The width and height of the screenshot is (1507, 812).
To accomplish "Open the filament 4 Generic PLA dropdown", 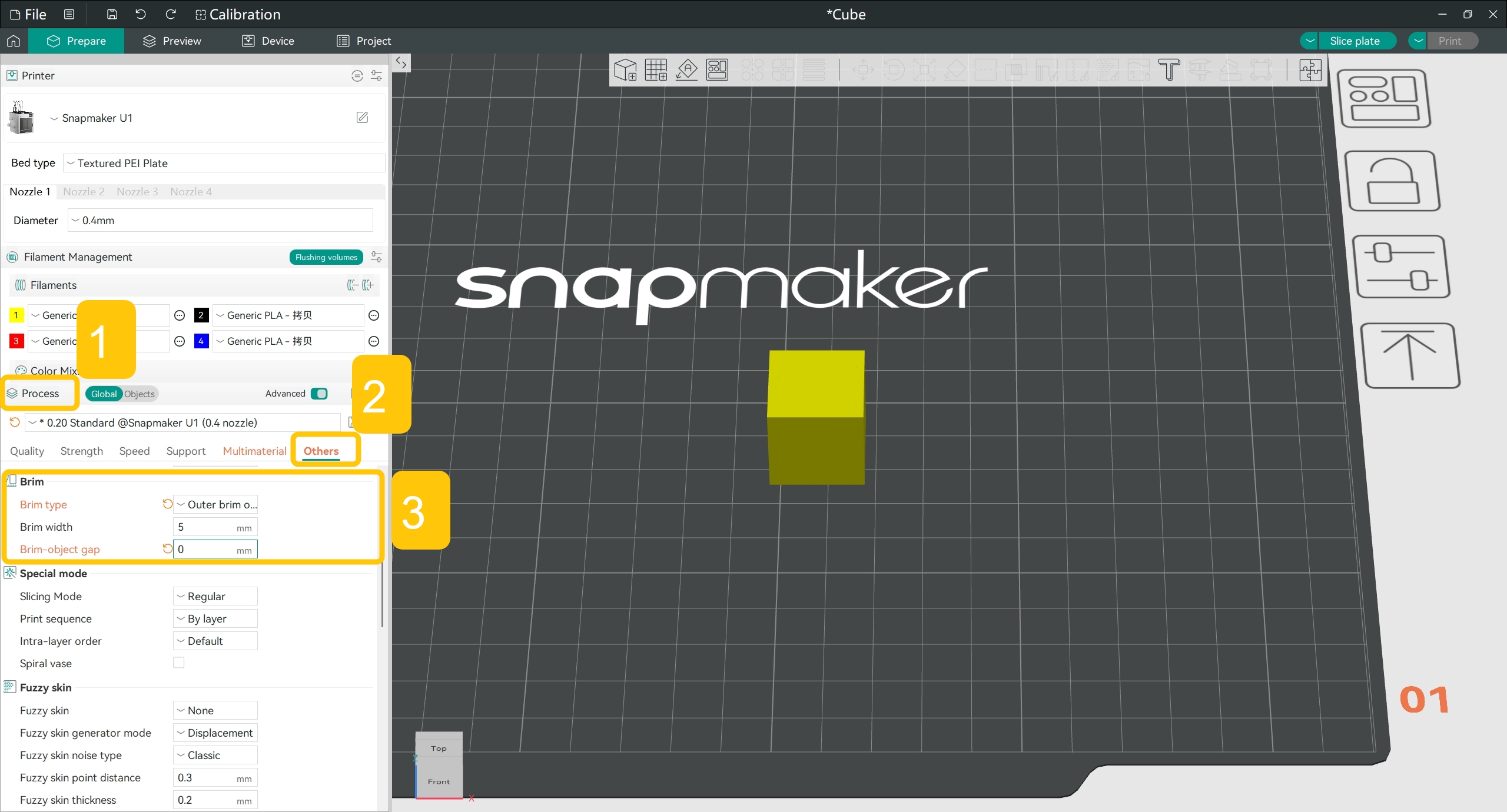I will pyautogui.click(x=288, y=341).
